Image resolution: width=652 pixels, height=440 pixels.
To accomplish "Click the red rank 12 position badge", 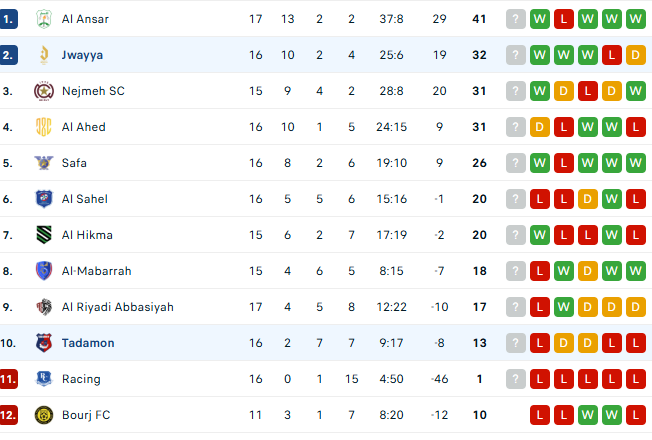I will pos(9,415).
